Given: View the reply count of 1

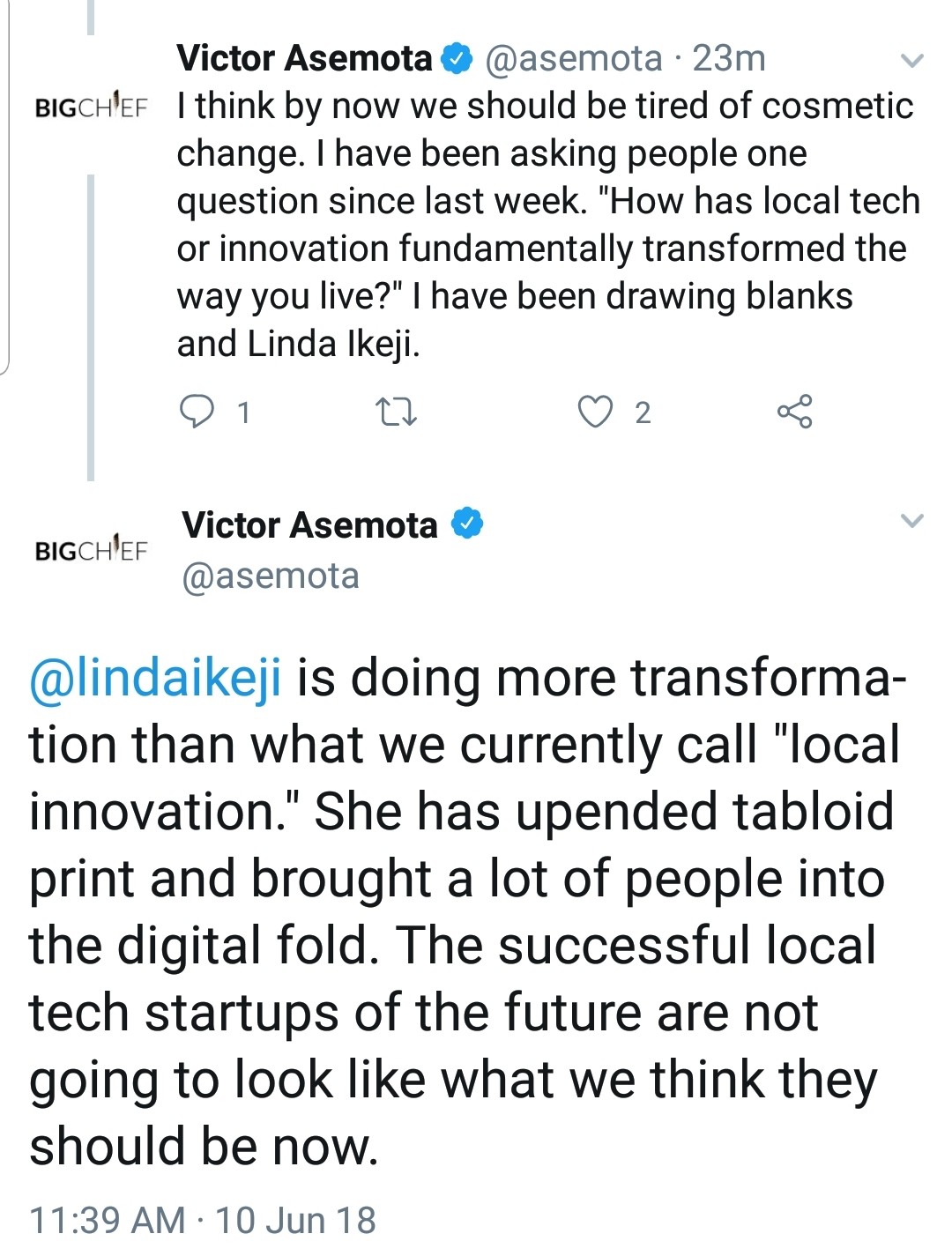Looking at the screenshot, I should [244, 412].
